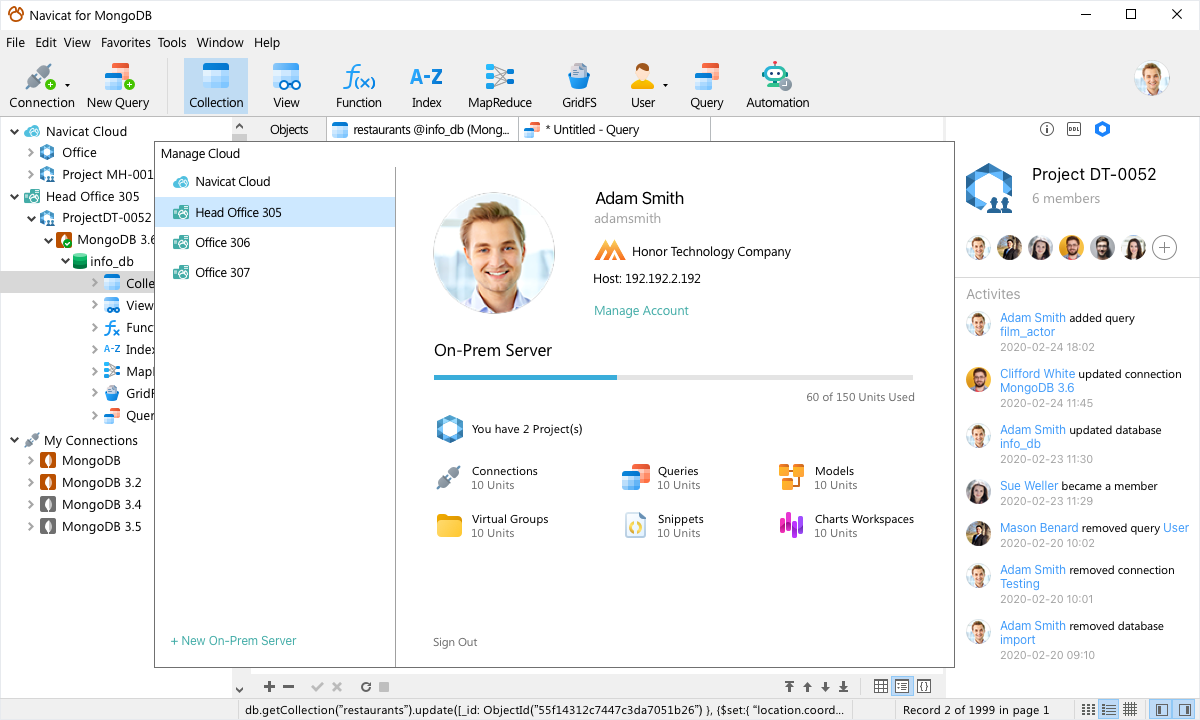Toggle the left pane visibility icon
The height and width of the screenshot is (720, 1200).
pyautogui.click(x=1161, y=709)
